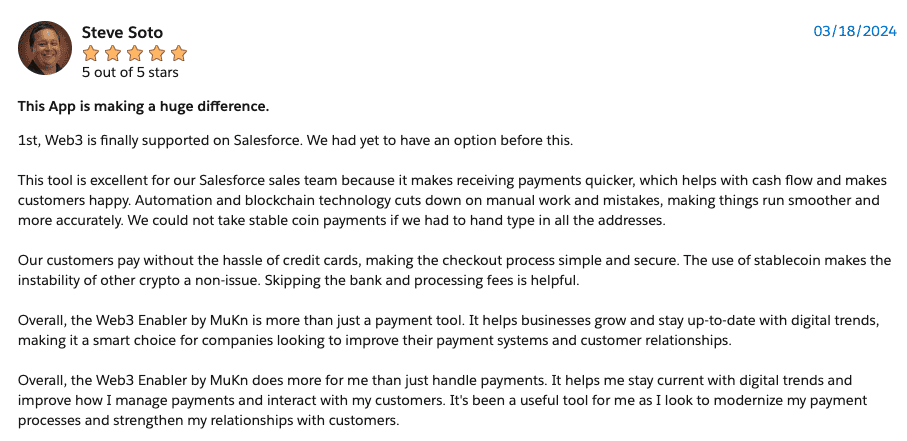Viewport: 907px width, 441px height.
Task: Click the fifth rating star
Action: [179, 54]
